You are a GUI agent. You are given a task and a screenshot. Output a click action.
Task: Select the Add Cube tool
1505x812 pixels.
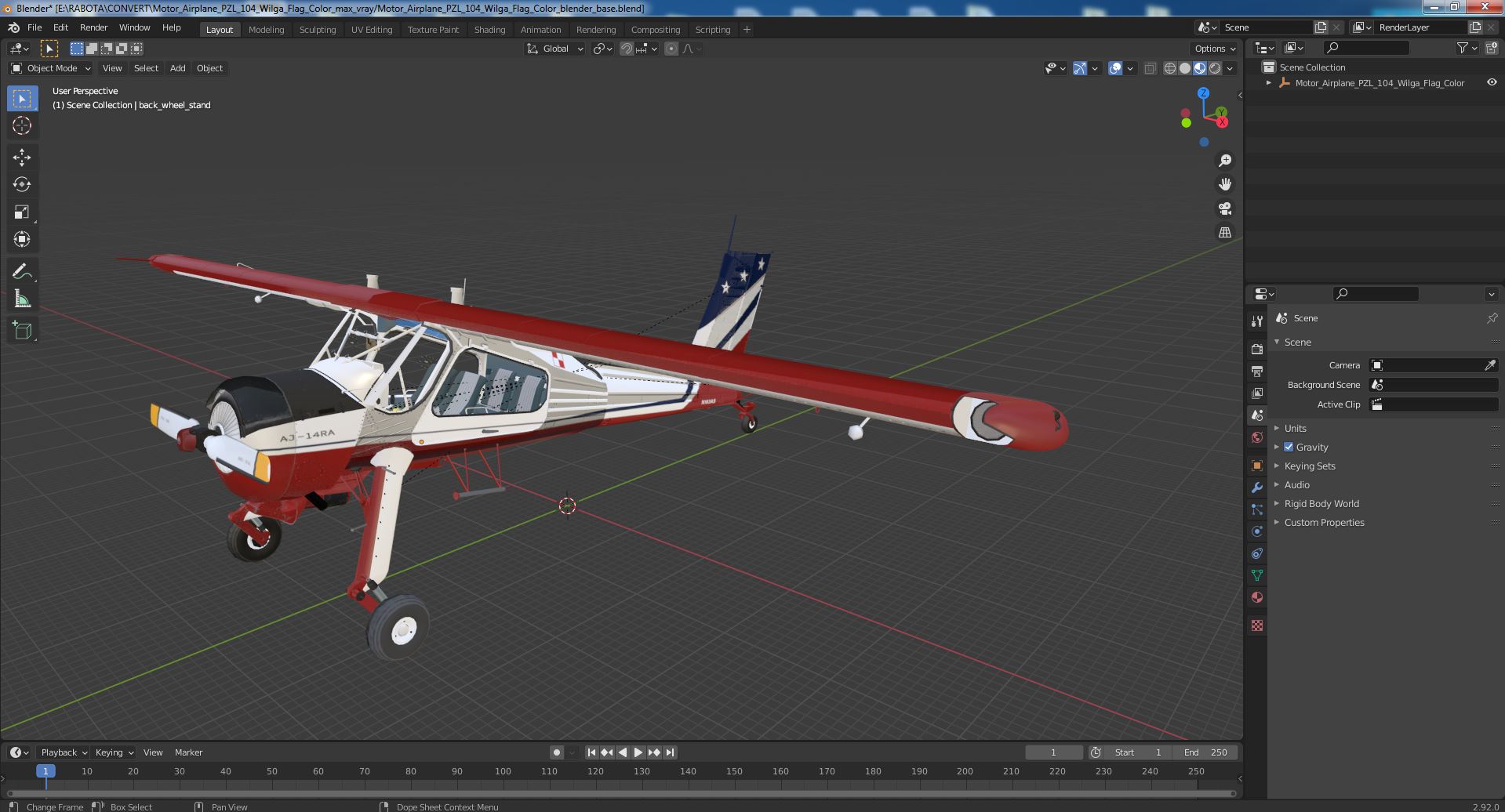pyautogui.click(x=22, y=331)
